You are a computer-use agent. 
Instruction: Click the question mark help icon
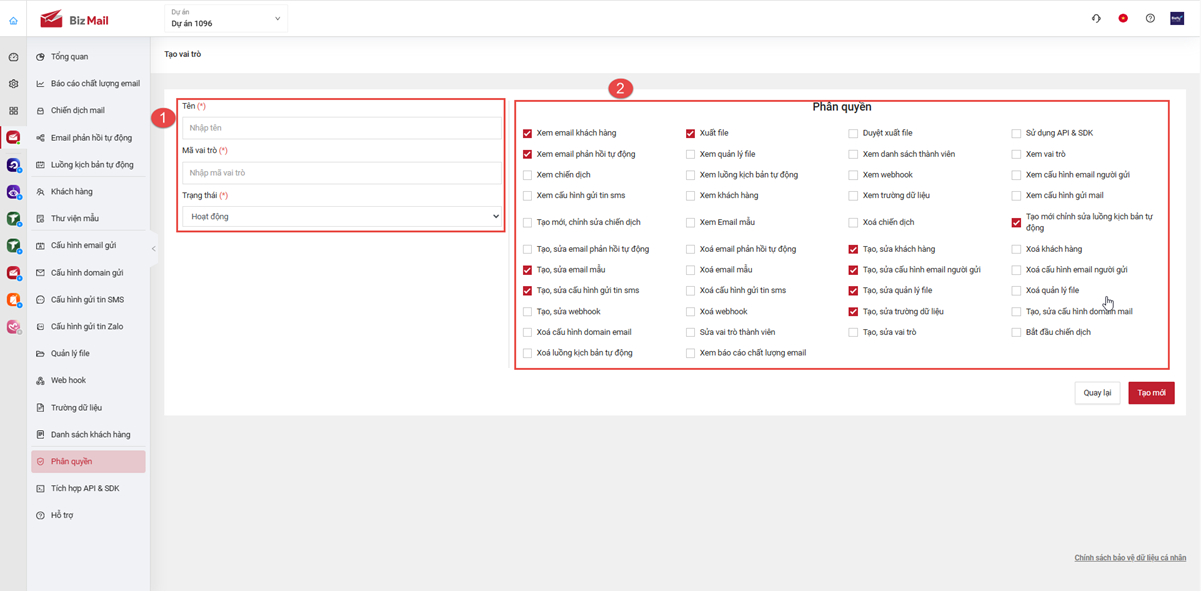[x=1150, y=18]
